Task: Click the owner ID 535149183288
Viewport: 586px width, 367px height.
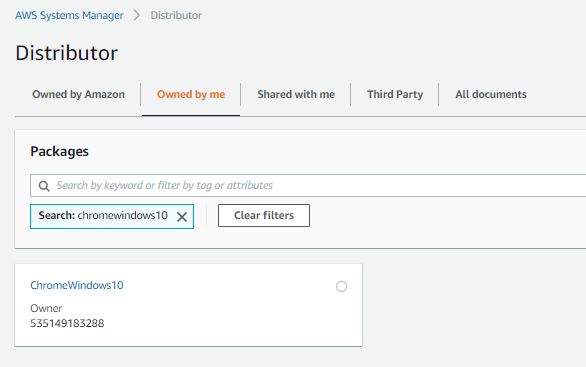Action: [x=67, y=323]
